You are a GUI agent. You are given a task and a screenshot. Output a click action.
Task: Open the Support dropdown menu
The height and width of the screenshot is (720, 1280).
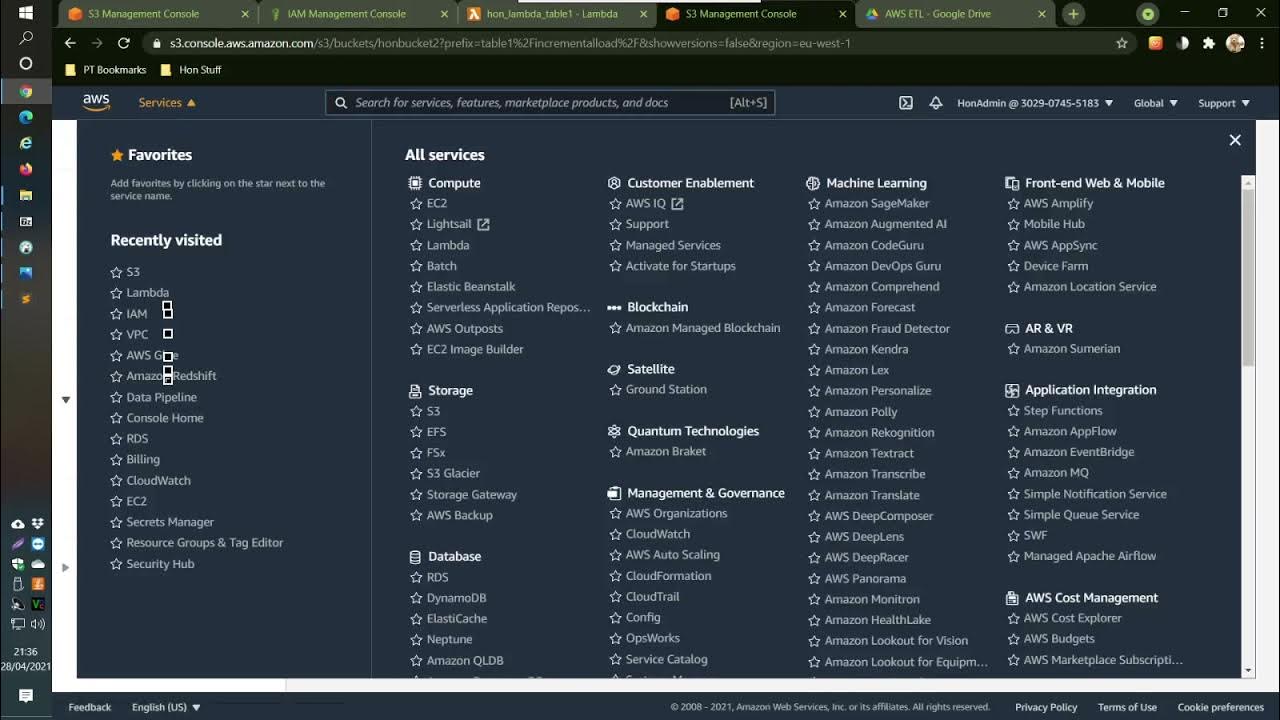tap(1224, 103)
